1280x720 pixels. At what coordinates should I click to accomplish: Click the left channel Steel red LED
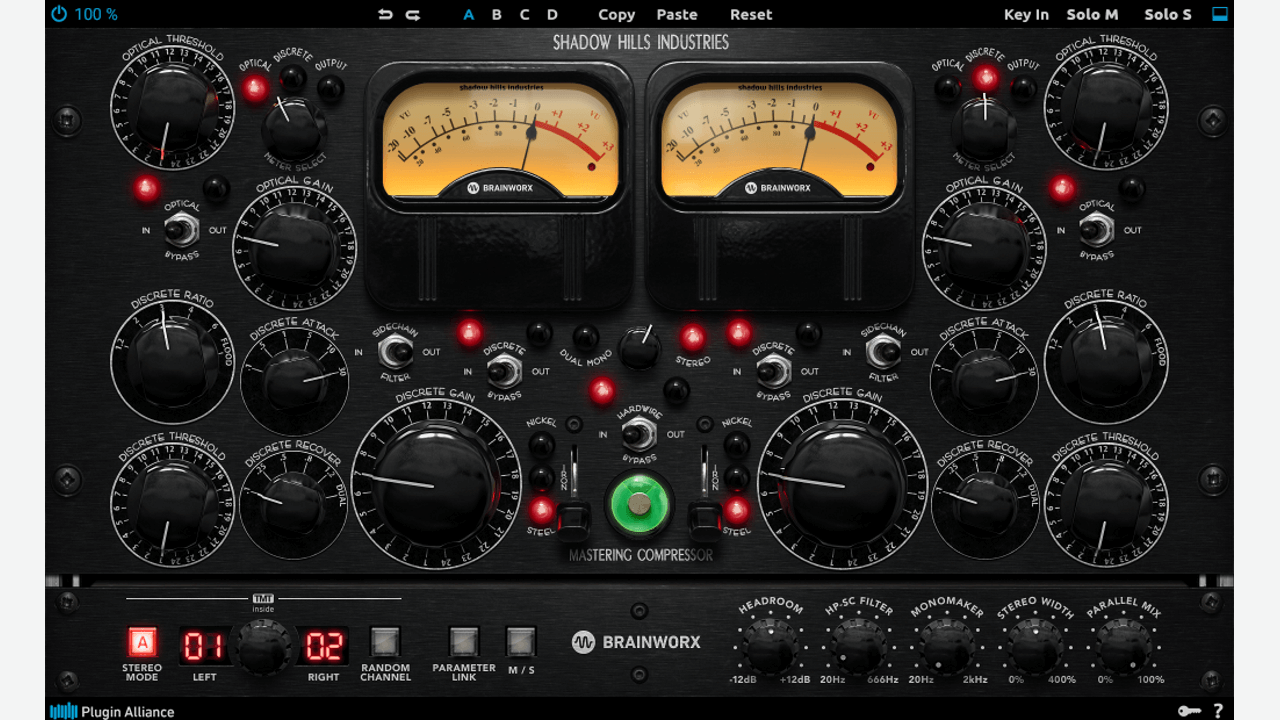coord(541,511)
